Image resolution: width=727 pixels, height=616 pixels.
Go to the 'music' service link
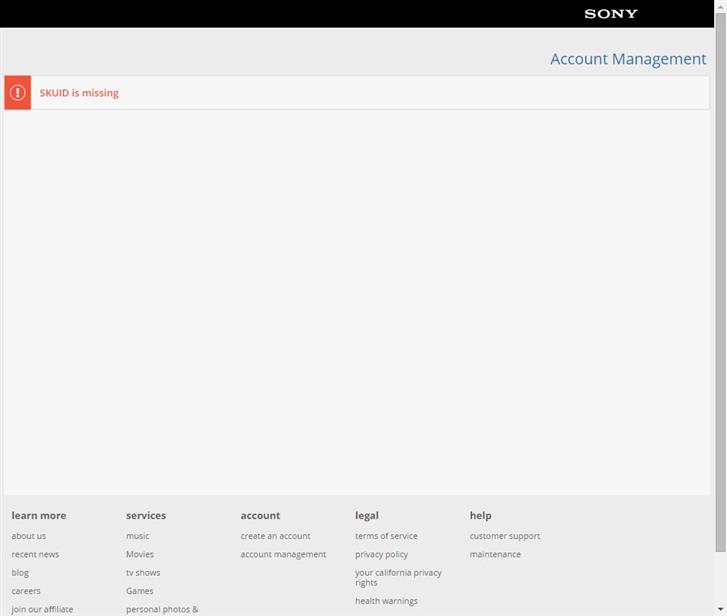pyautogui.click(x=138, y=536)
